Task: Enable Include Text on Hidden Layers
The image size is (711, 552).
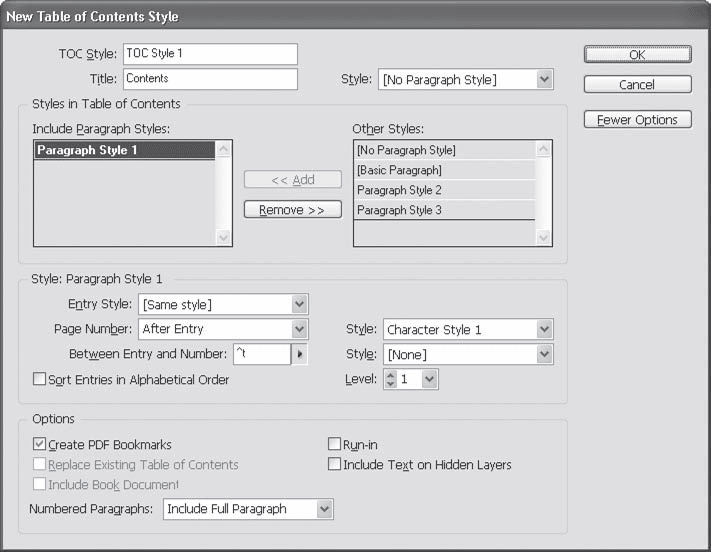Action: click(x=335, y=464)
